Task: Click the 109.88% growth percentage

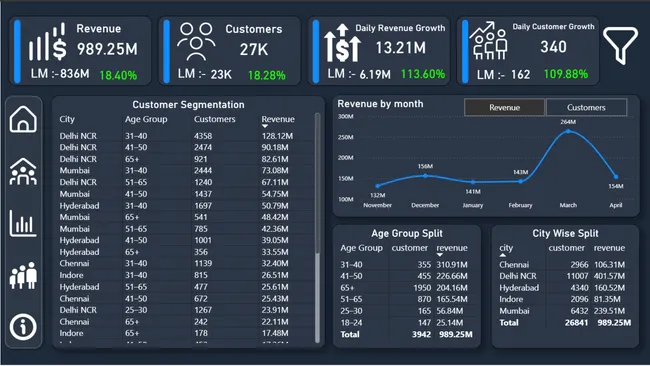Action: 566,74
